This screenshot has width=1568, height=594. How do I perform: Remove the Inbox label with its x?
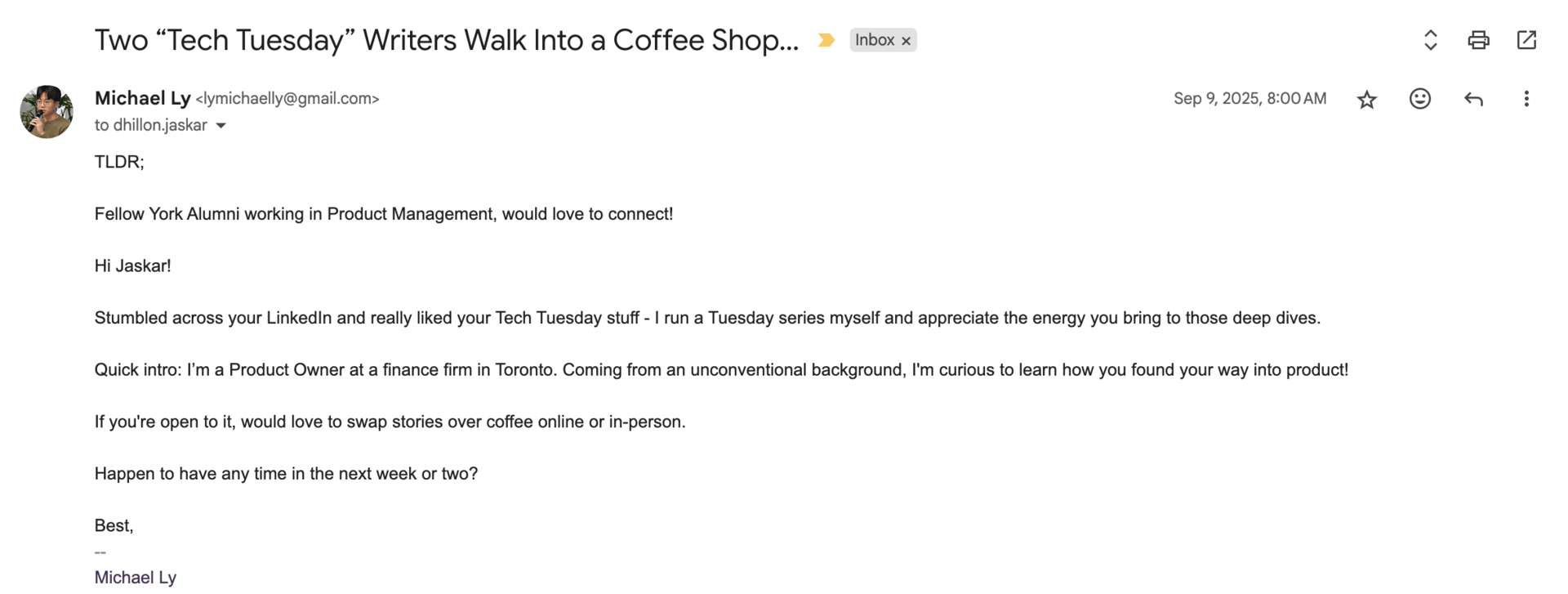coord(906,41)
